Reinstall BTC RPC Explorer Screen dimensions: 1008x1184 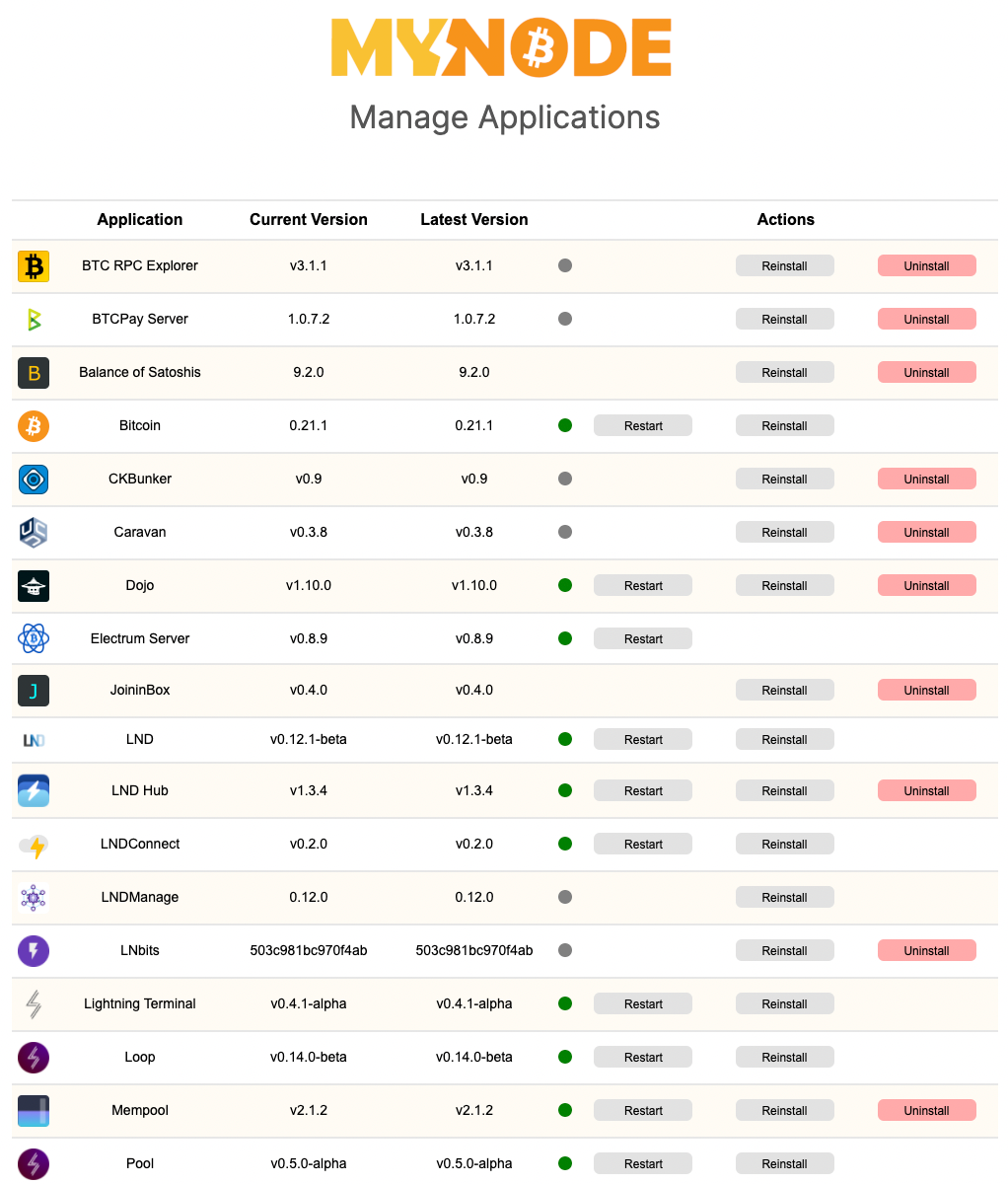click(x=785, y=266)
